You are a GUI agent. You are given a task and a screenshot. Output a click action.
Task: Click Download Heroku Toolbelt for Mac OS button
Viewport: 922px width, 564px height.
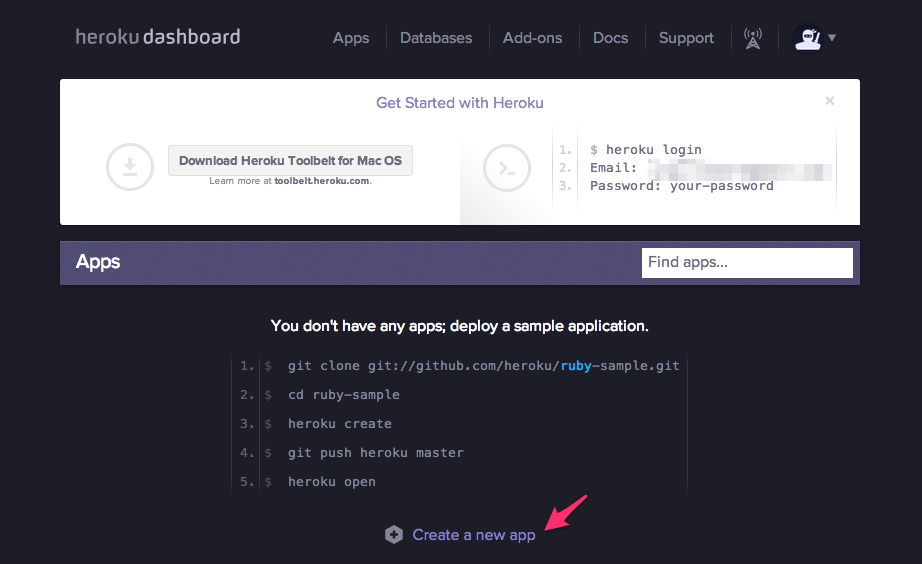[x=290, y=161]
